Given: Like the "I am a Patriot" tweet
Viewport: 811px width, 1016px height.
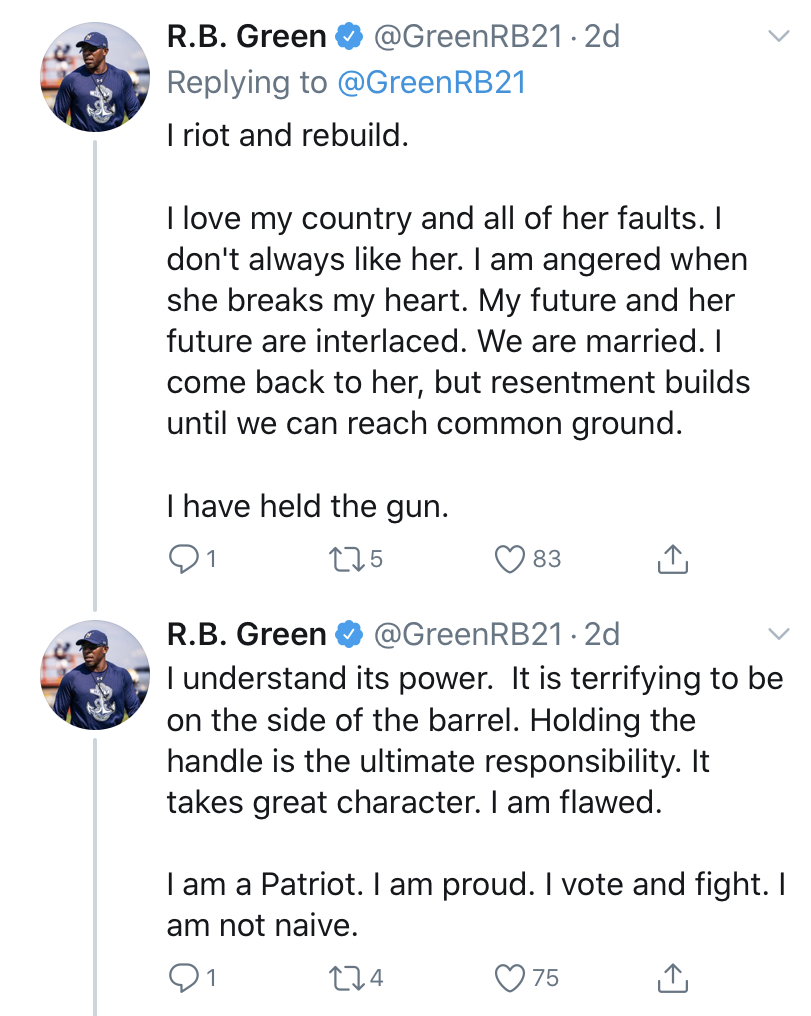Looking at the screenshot, I should [x=512, y=977].
